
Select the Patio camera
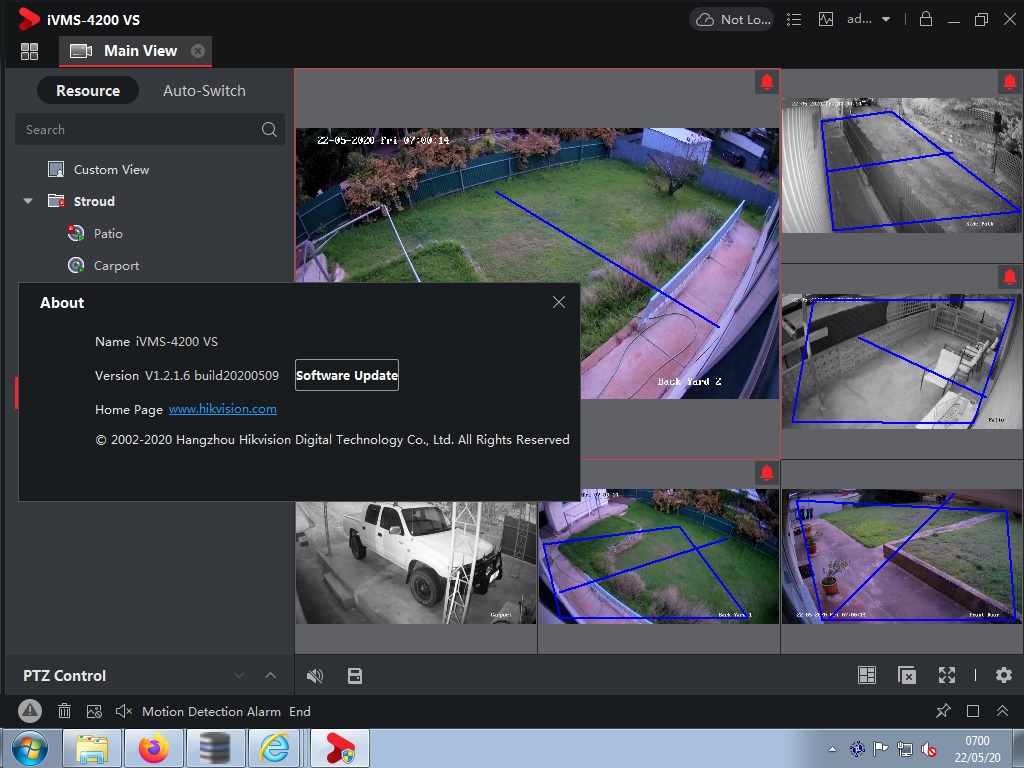pos(95,233)
